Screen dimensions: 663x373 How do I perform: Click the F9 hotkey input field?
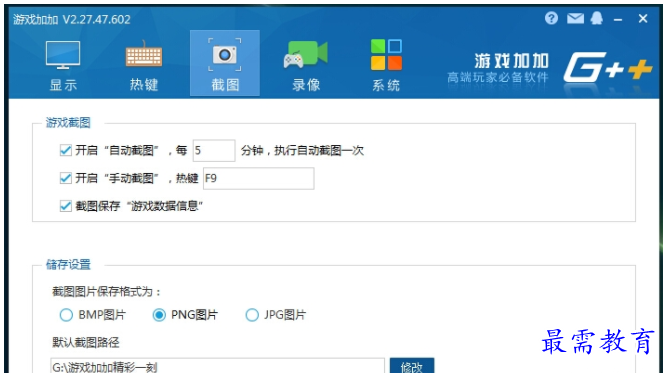[x=258, y=178]
